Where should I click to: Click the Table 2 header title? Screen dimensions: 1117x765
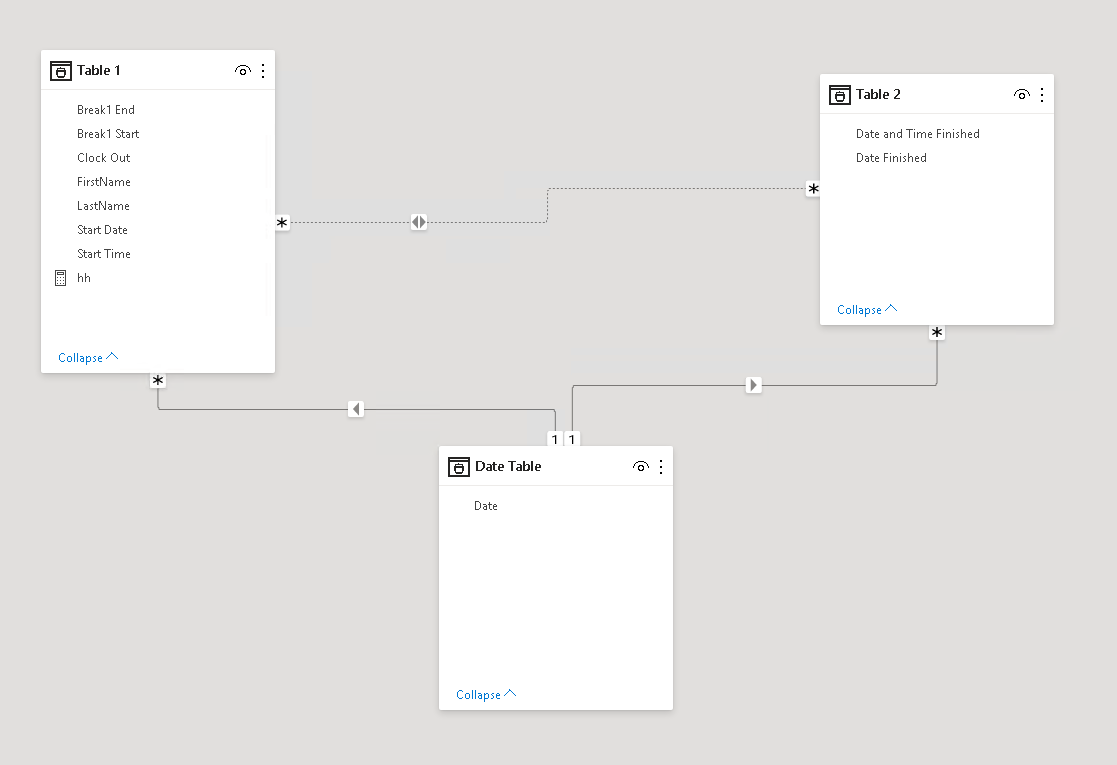[878, 95]
